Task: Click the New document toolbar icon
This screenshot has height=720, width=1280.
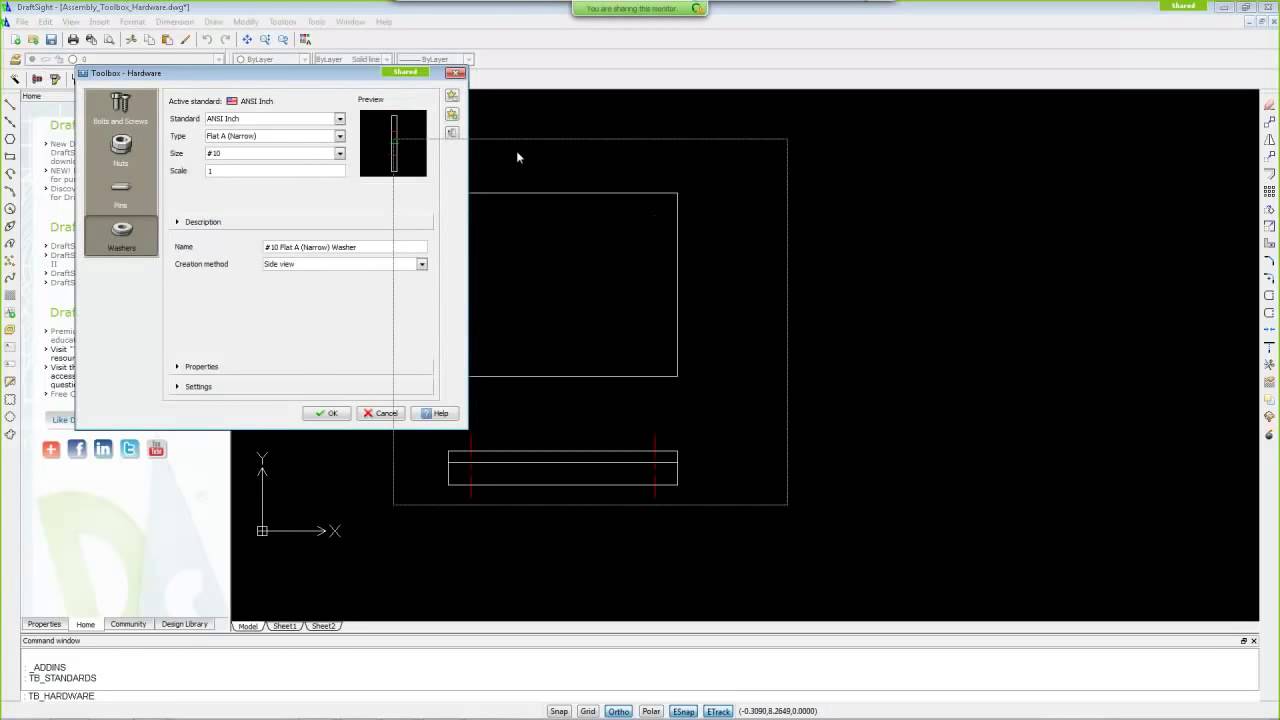Action: tap(15, 40)
